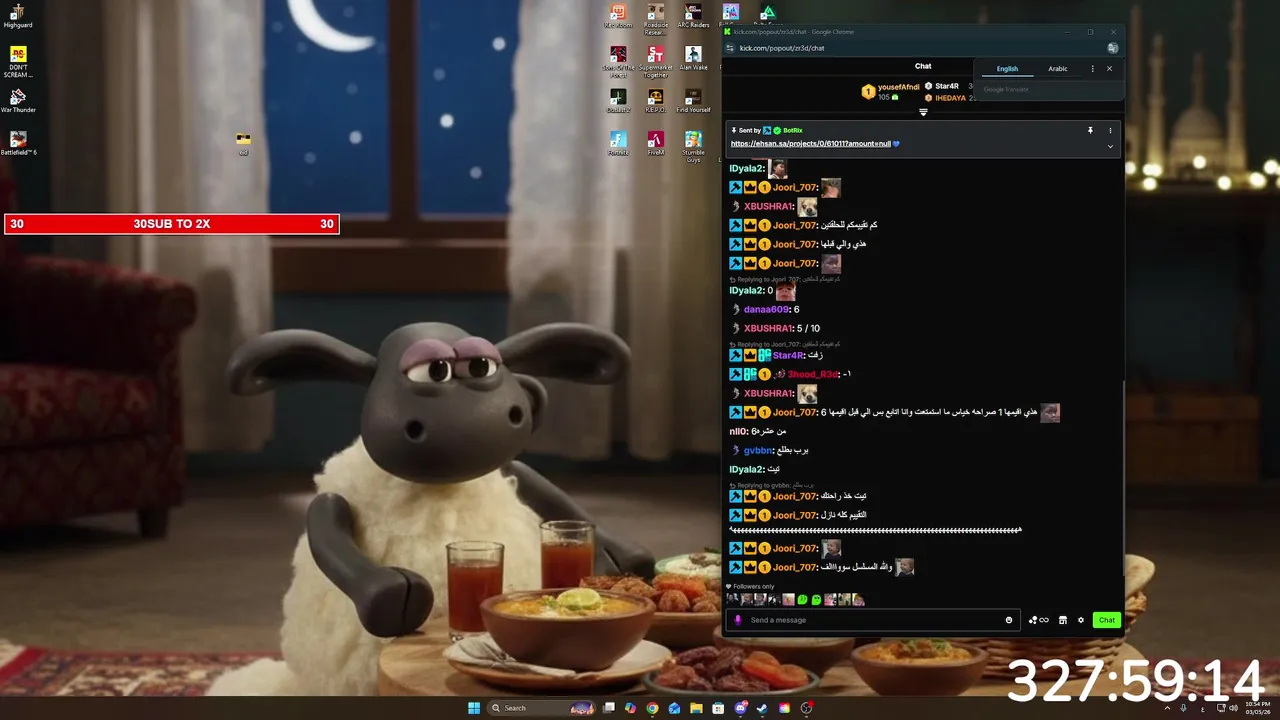The image size is (1280, 720).
Task: Collapse the leaderboard with the chevron below it
Action: pos(923,112)
